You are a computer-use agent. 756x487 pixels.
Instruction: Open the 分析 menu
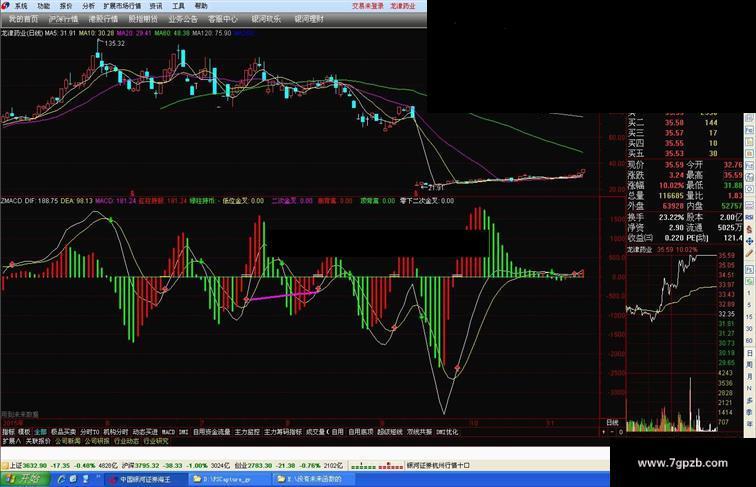point(88,6)
